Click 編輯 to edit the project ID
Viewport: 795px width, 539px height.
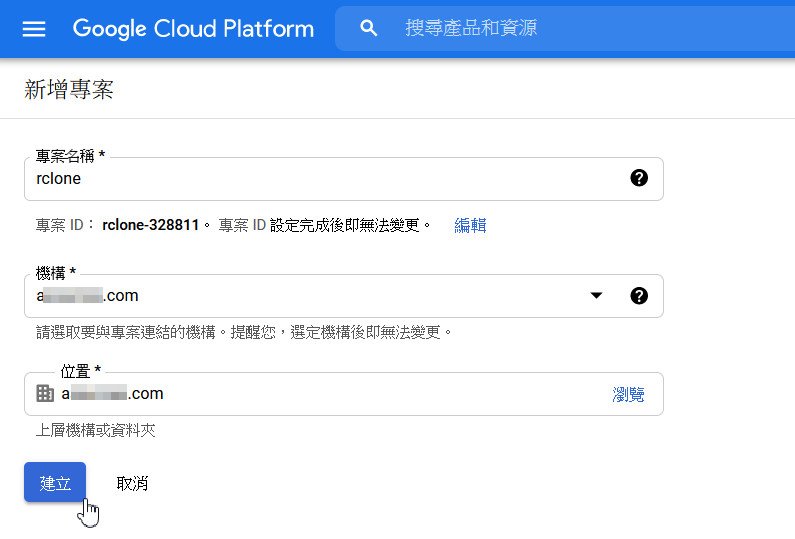(470, 225)
